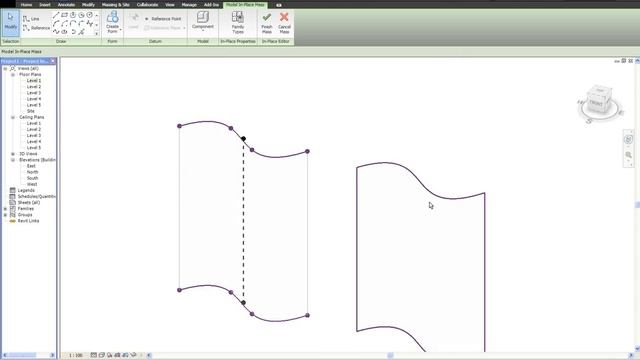Open the North elevation view
This screenshot has width=640, height=360.
point(32,172)
